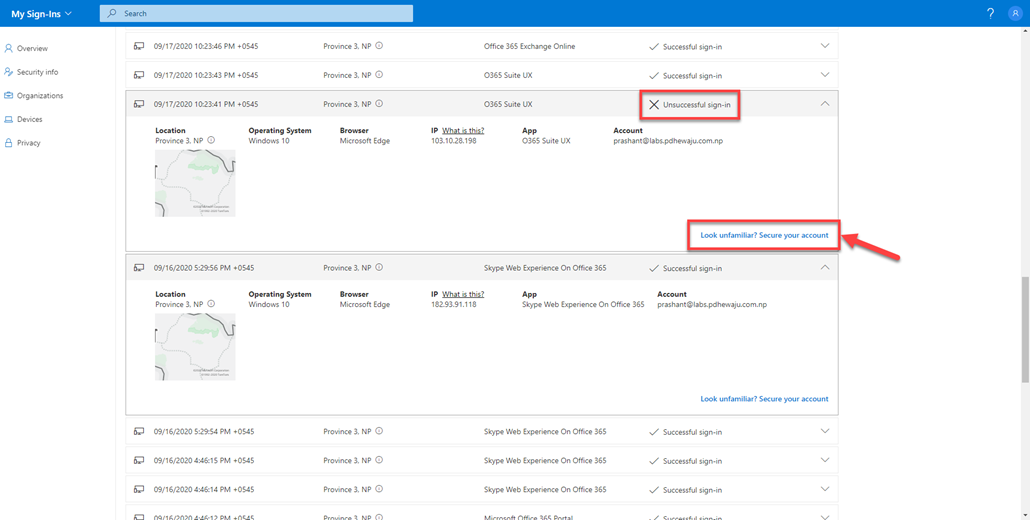Click the Organizations briefcase icon

[x=9, y=95]
